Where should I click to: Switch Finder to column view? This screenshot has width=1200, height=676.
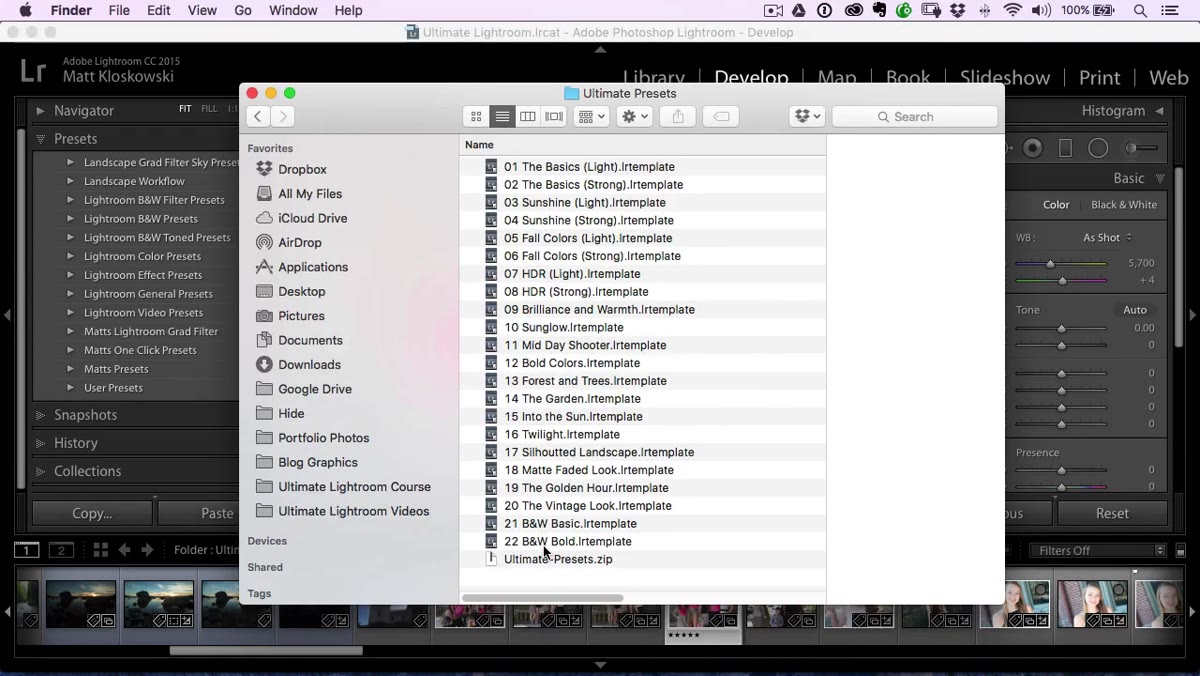tap(528, 117)
